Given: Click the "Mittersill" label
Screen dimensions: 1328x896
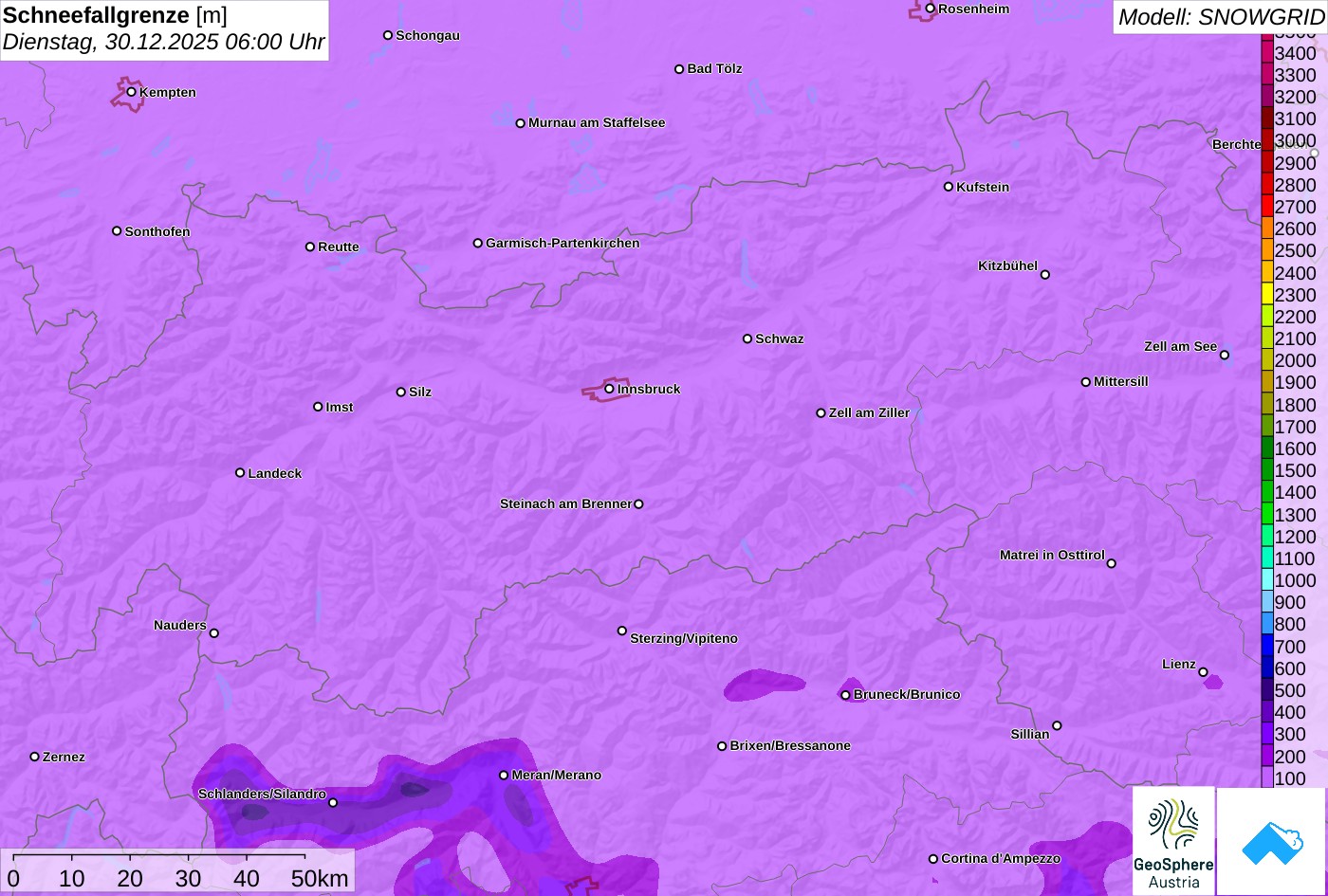Looking at the screenshot, I should coord(1121,381).
